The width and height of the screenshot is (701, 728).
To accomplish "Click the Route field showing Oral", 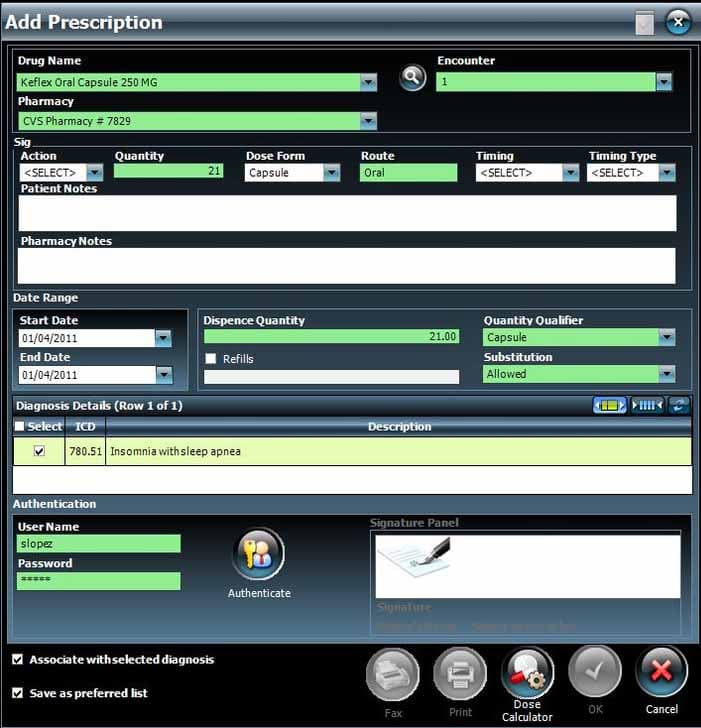I will (408, 173).
